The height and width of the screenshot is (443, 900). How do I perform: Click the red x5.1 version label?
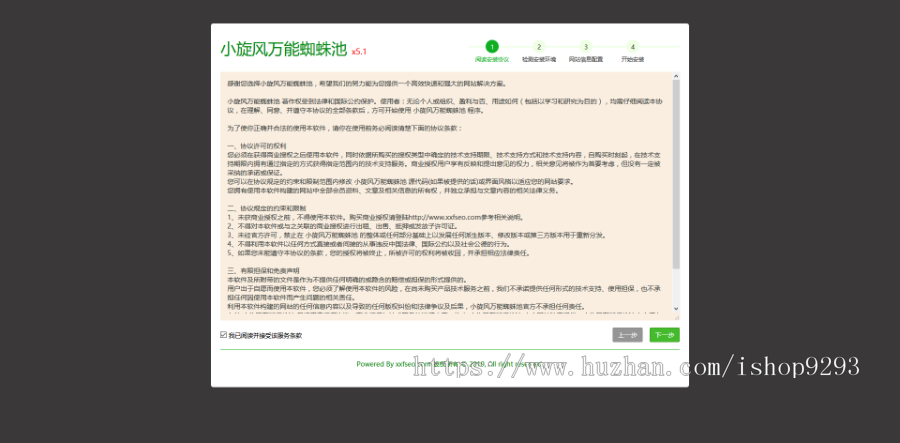point(360,51)
